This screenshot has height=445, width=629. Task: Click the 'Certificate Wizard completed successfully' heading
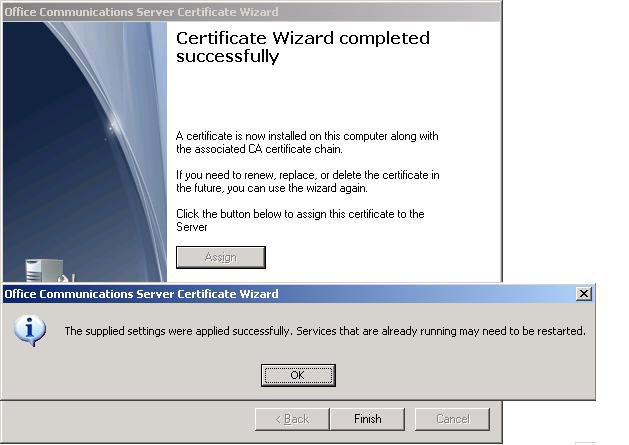point(303,47)
